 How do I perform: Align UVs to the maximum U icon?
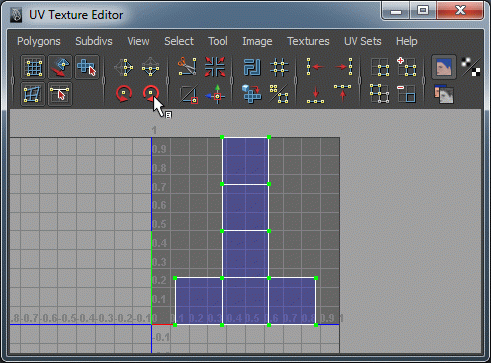[344, 66]
